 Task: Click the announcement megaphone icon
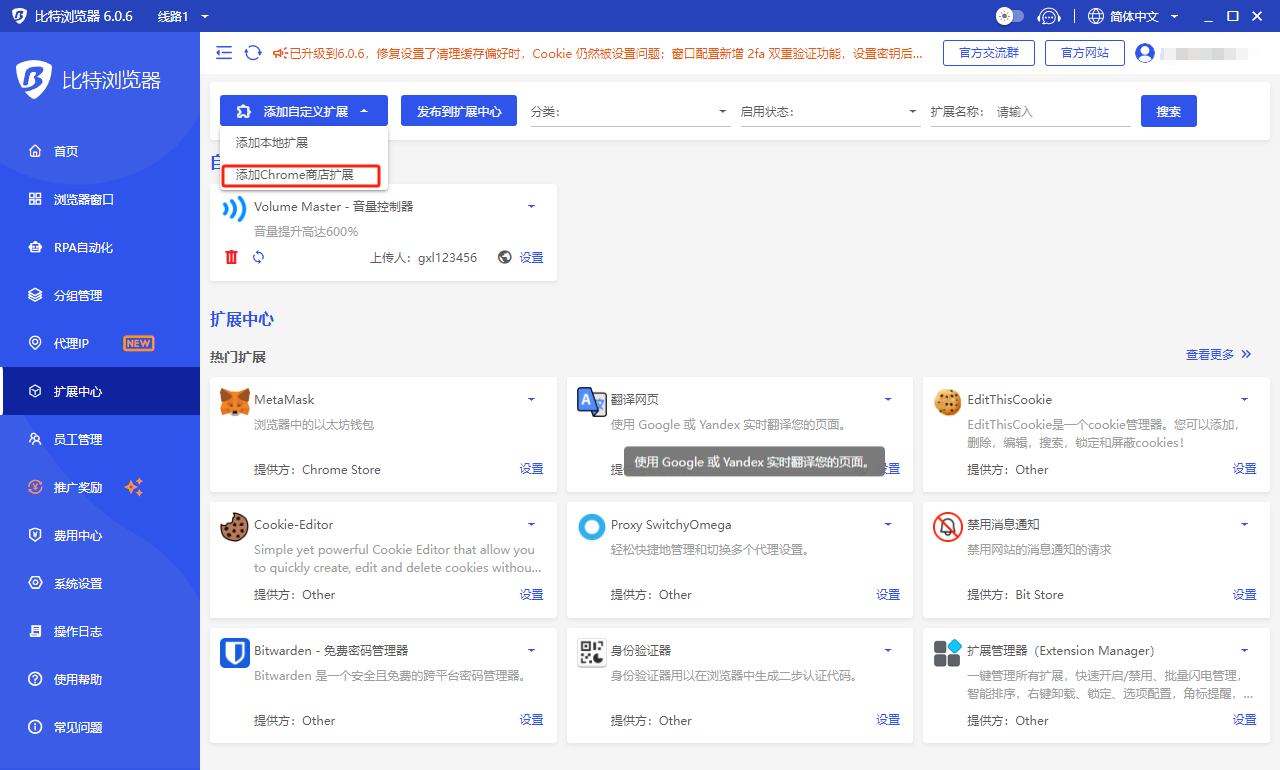tap(280, 53)
